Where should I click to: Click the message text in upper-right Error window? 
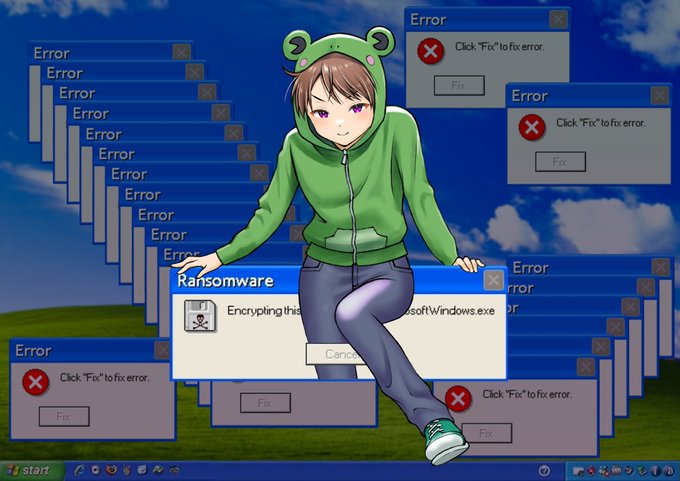click(601, 123)
